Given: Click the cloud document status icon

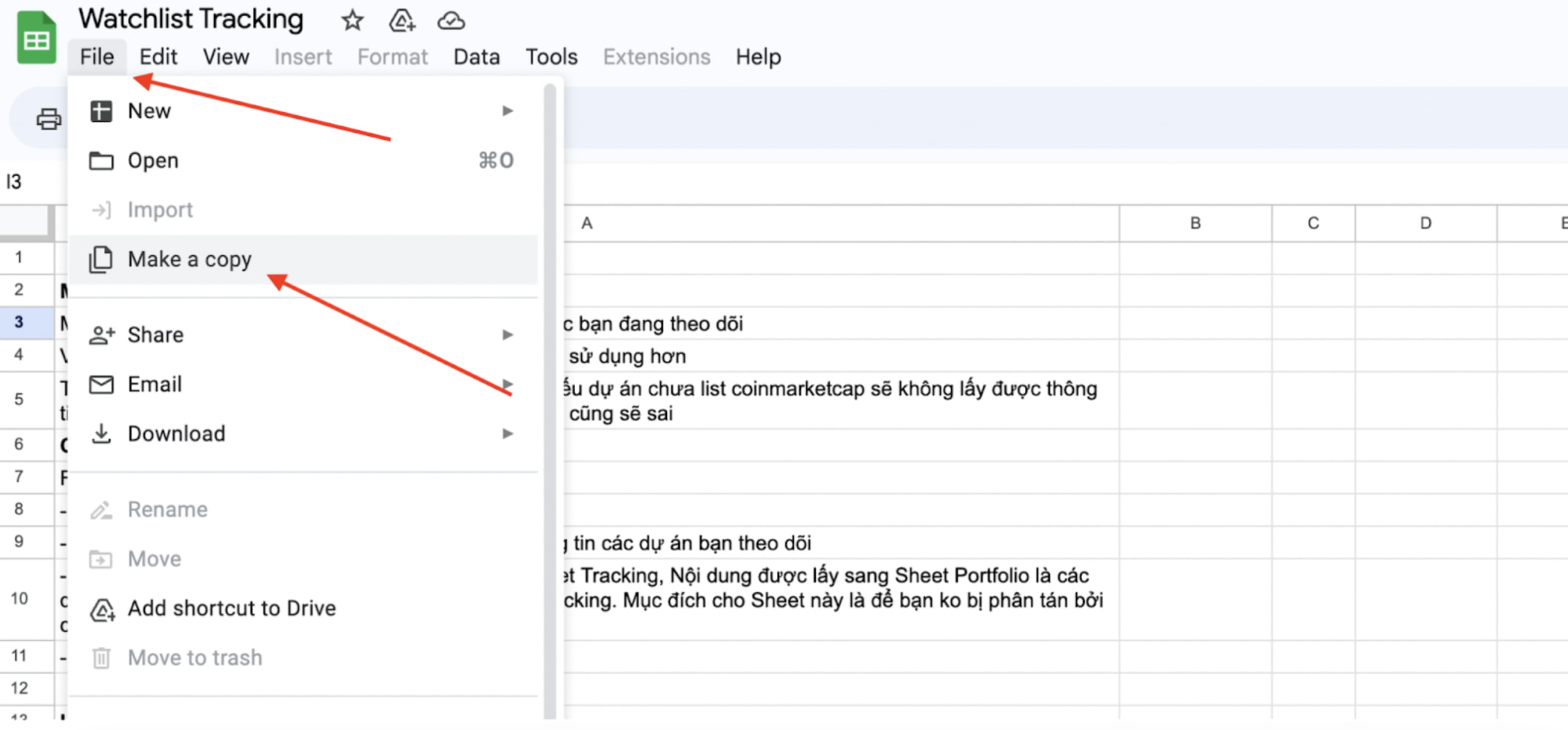Looking at the screenshot, I should [x=451, y=21].
